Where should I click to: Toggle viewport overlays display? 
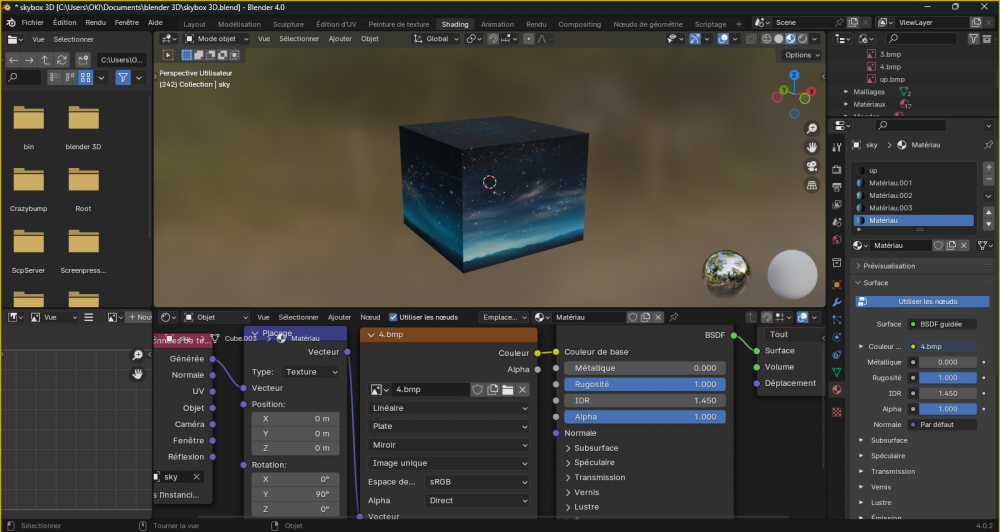click(x=723, y=39)
